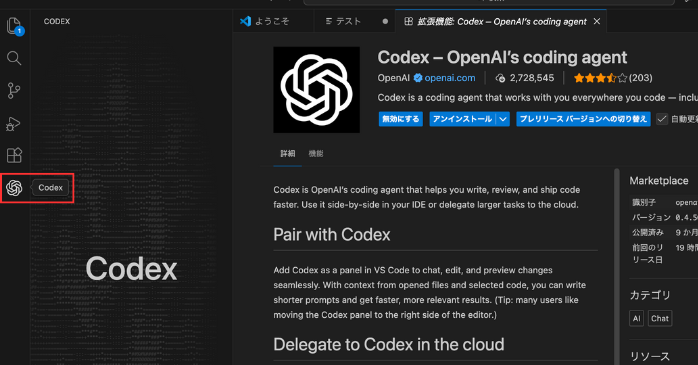
Task: Click the star rating (203)
Action: click(613, 78)
